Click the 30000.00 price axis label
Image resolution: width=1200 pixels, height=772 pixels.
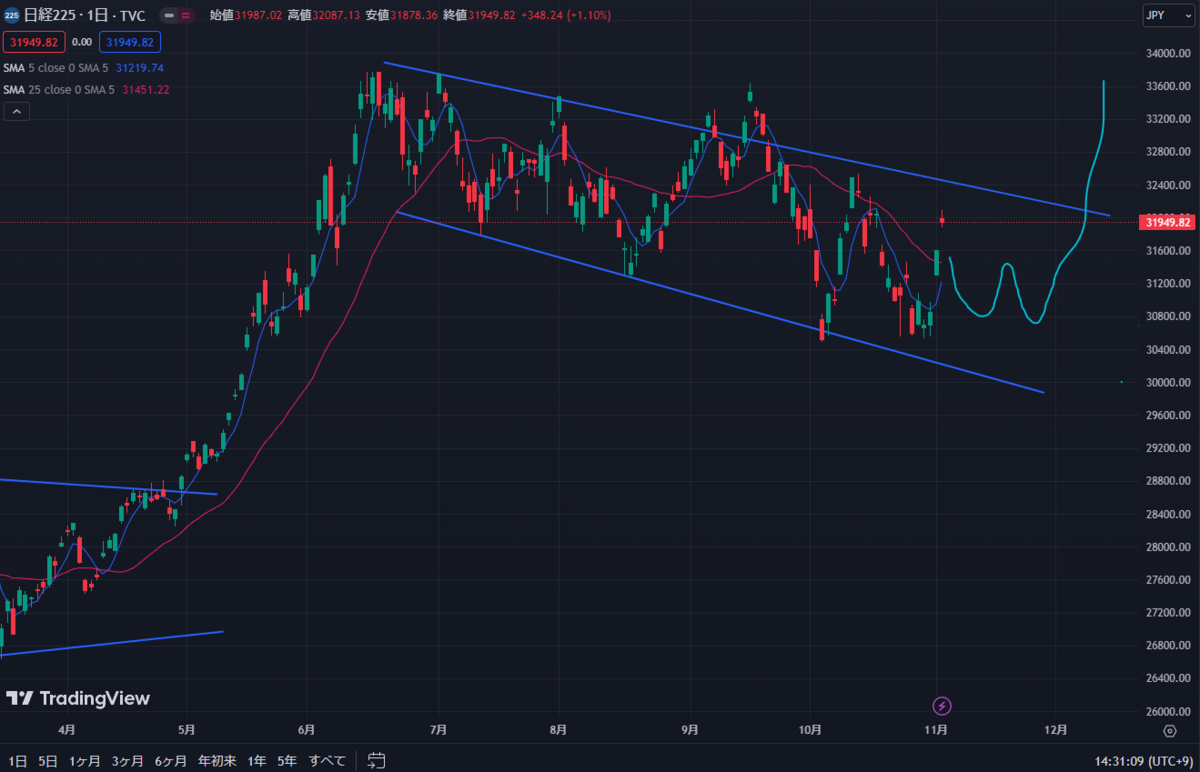(1168, 383)
